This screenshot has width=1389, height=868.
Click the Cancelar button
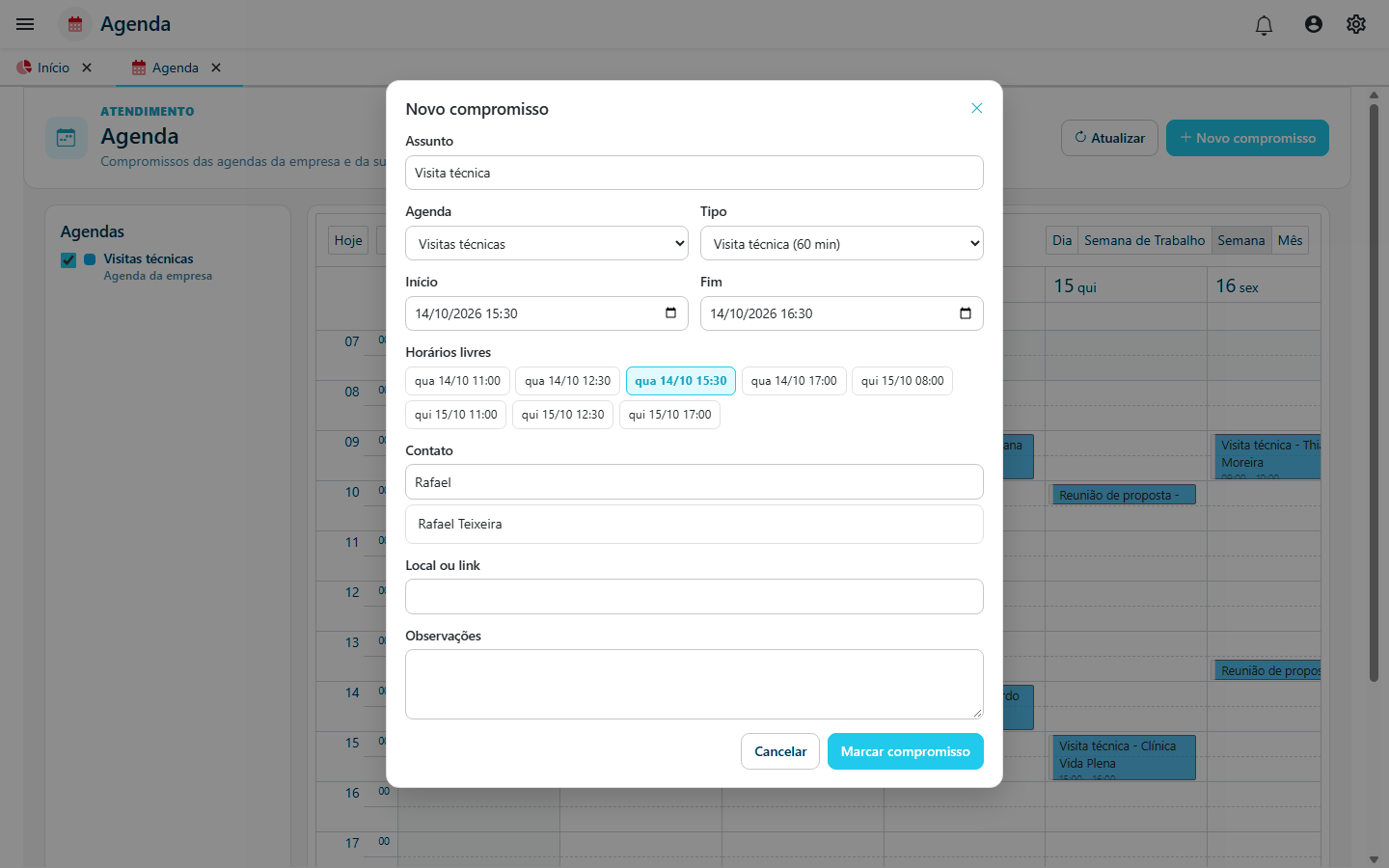point(780,751)
